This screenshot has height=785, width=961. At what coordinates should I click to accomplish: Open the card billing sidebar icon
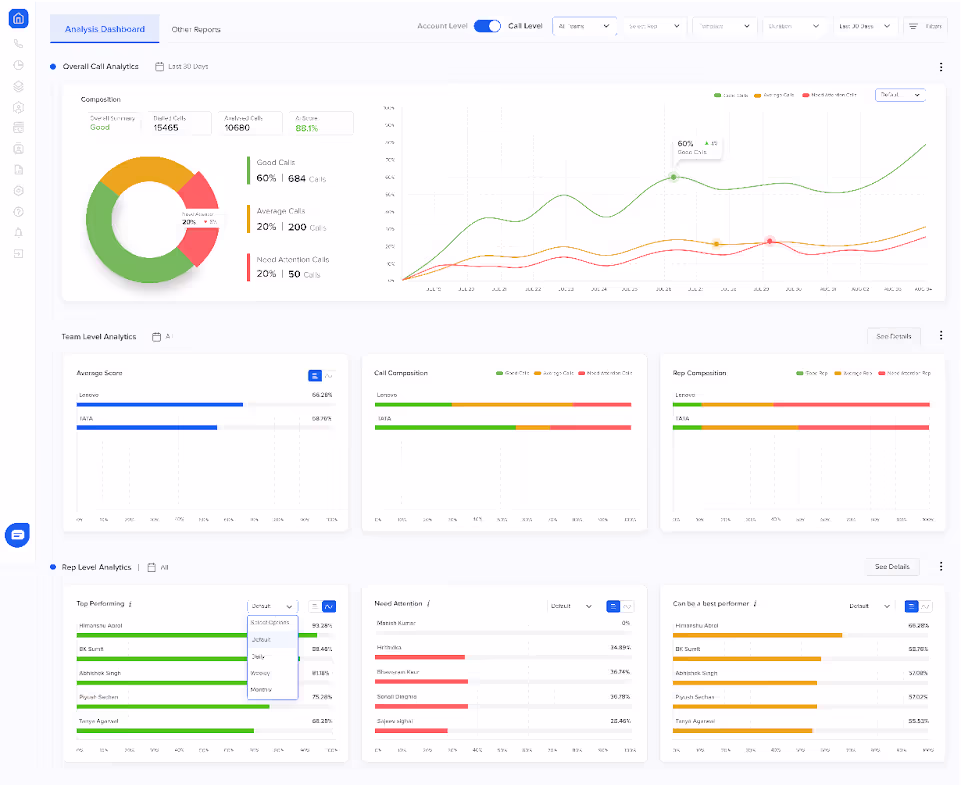[x=18, y=128]
